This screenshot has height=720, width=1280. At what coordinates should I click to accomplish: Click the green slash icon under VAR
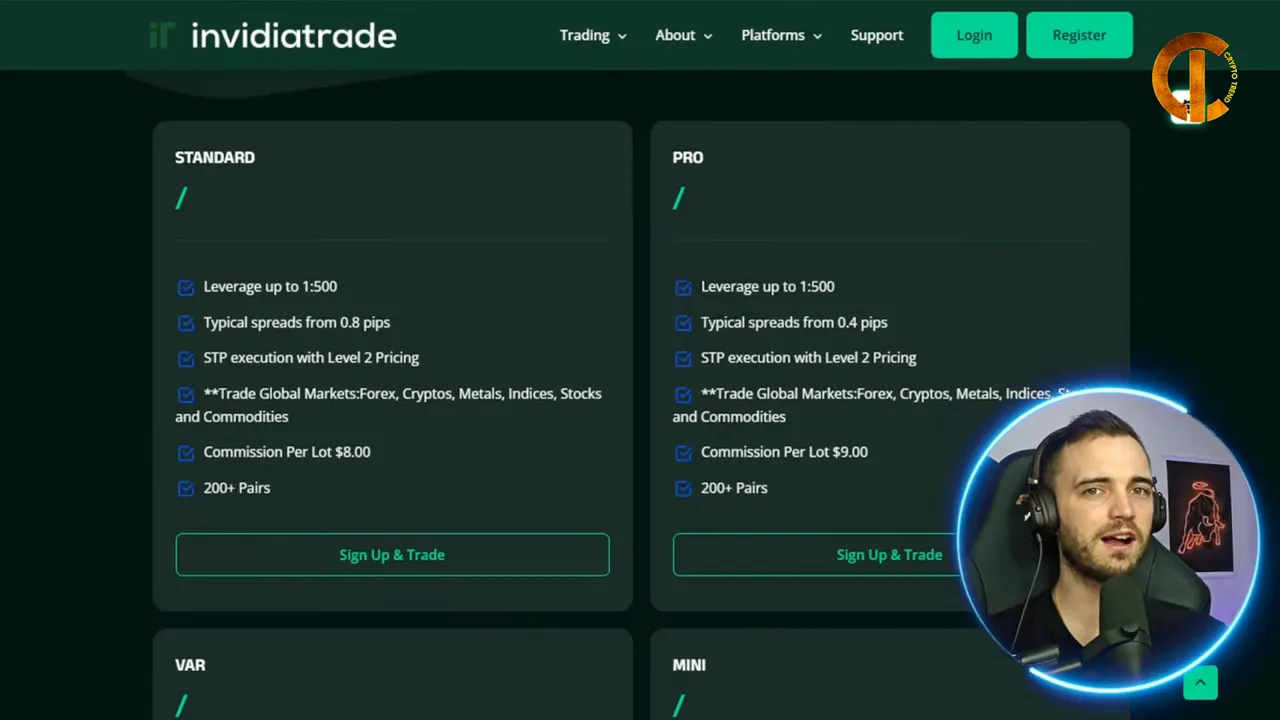(x=181, y=705)
